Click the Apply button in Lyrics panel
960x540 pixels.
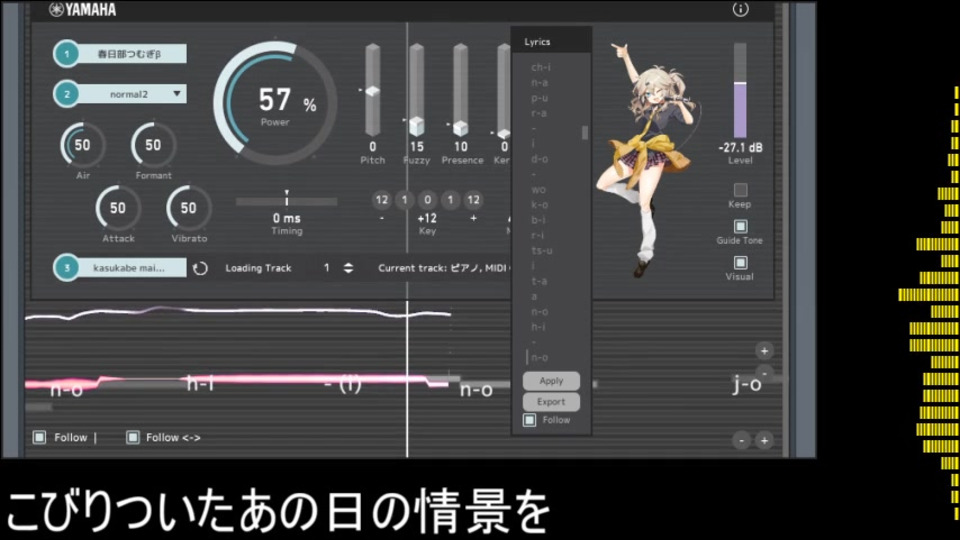551,381
